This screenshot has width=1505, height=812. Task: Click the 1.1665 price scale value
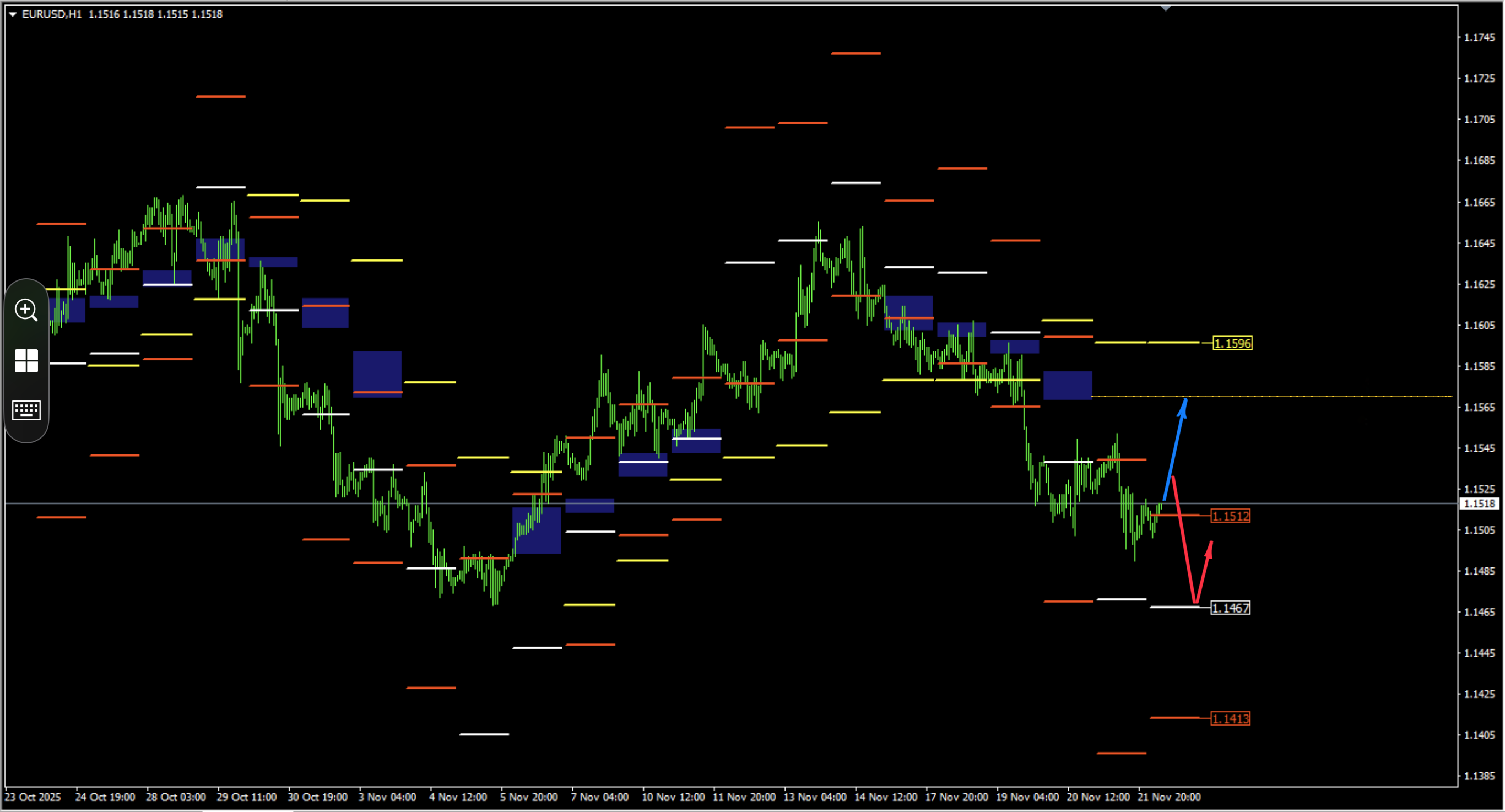click(x=1479, y=202)
